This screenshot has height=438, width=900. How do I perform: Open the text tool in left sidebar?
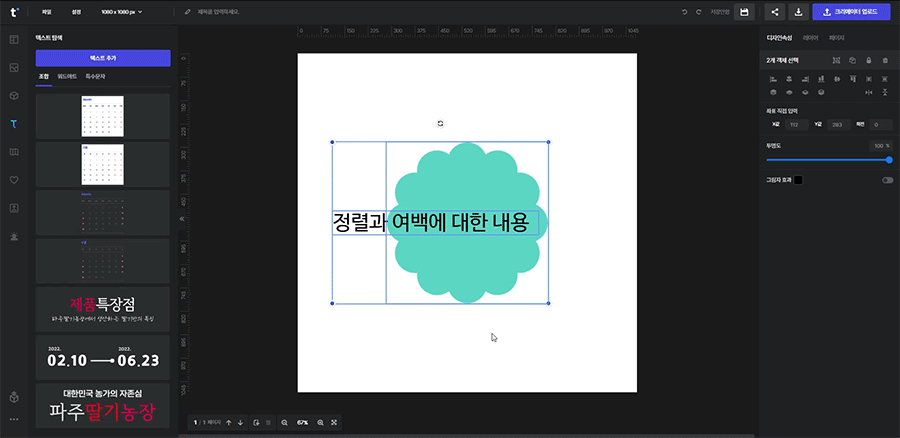pos(14,124)
